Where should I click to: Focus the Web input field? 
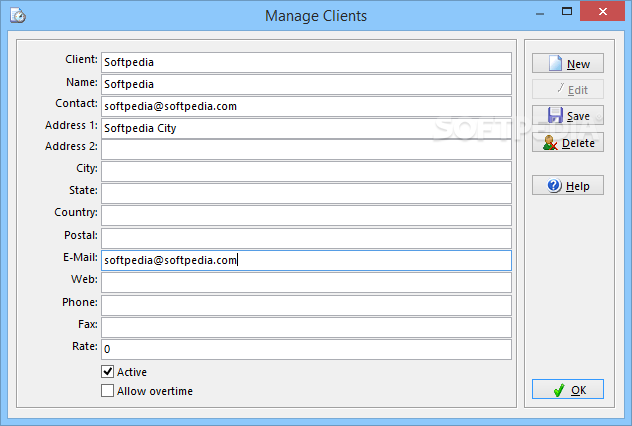click(x=306, y=283)
